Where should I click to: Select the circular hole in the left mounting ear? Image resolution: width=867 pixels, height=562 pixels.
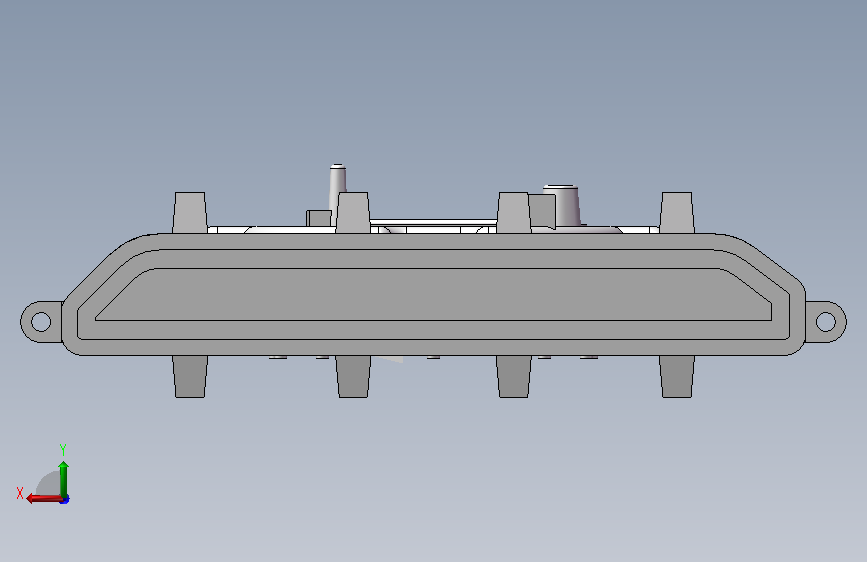click(x=41, y=321)
